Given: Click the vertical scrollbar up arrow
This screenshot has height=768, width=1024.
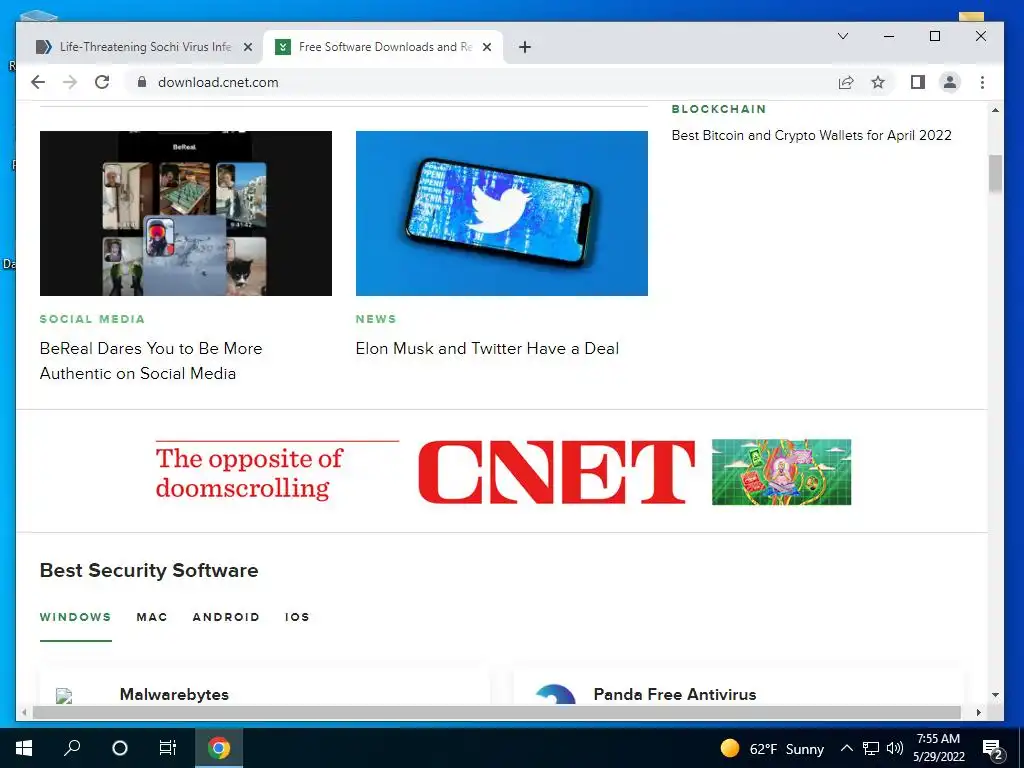Looking at the screenshot, I should click(995, 110).
